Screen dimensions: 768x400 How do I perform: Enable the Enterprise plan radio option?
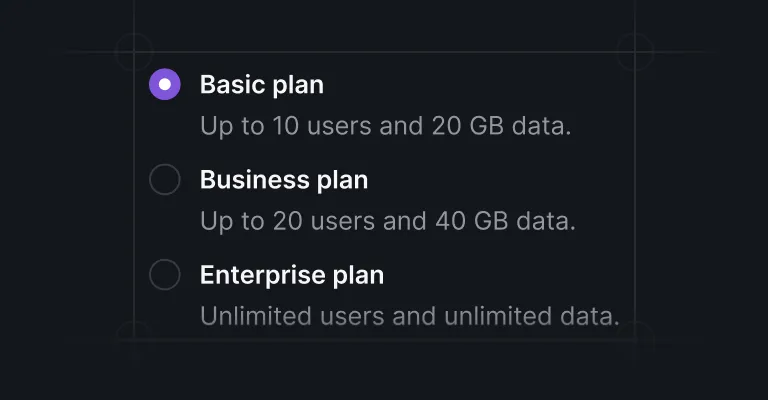coord(165,274)
